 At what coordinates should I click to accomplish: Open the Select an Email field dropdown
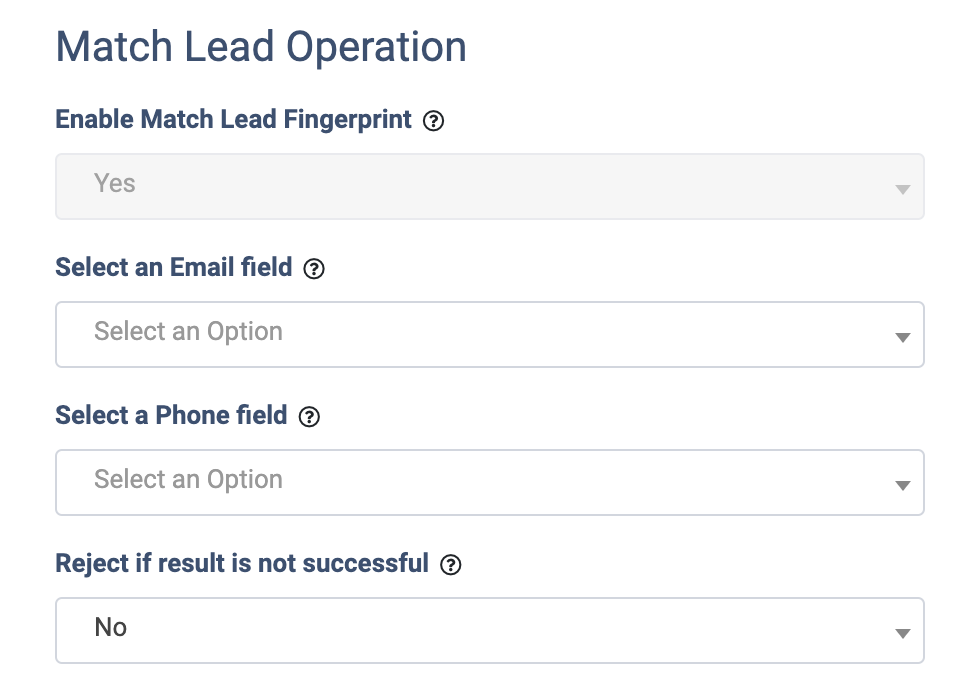tap(489, 334)
